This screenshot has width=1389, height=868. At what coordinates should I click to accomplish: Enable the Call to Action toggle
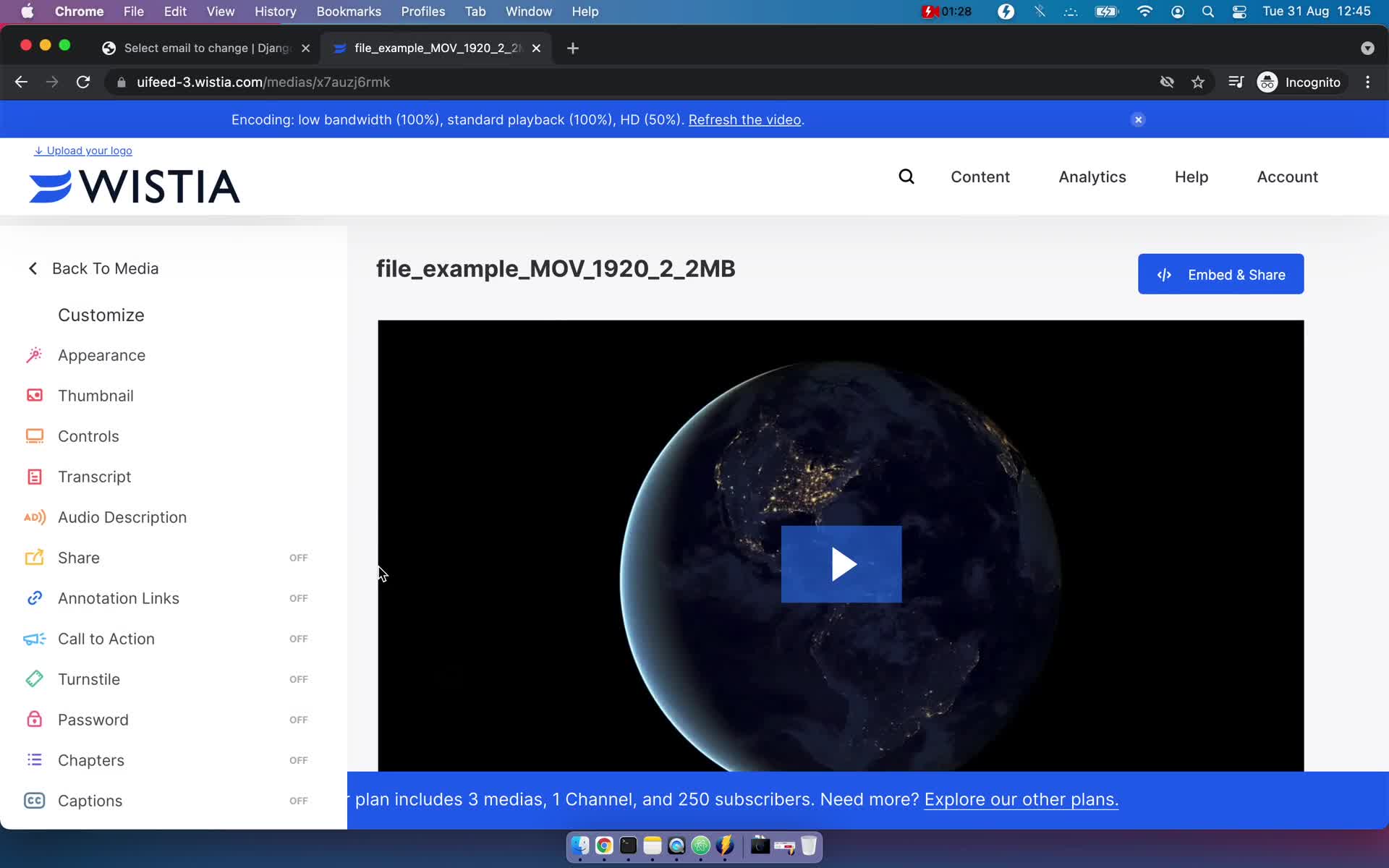298,638
